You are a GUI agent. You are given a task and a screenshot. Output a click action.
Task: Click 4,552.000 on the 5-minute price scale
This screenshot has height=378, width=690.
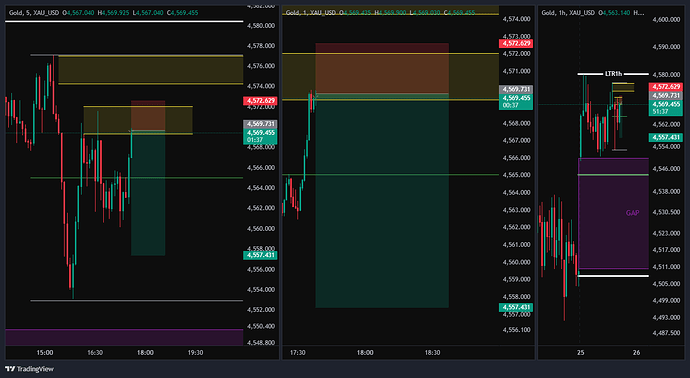pos(261,310)
